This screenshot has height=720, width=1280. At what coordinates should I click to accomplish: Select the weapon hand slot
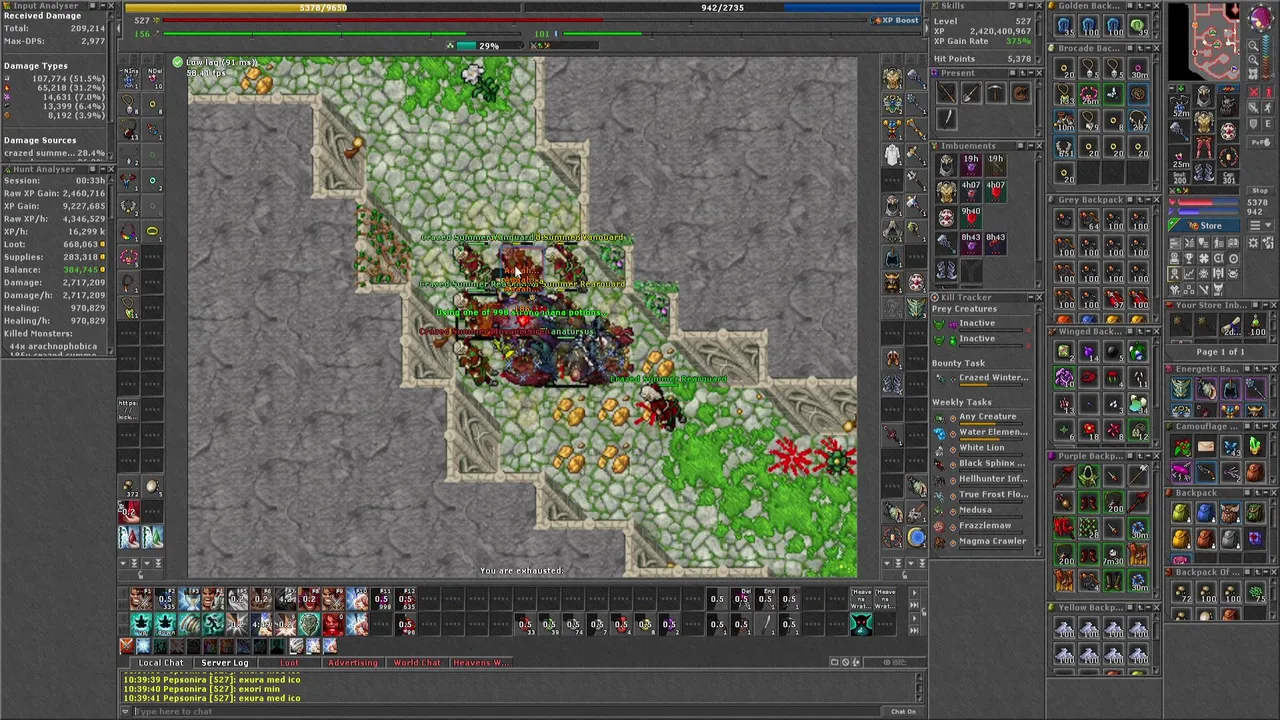tap(1180, 129)
